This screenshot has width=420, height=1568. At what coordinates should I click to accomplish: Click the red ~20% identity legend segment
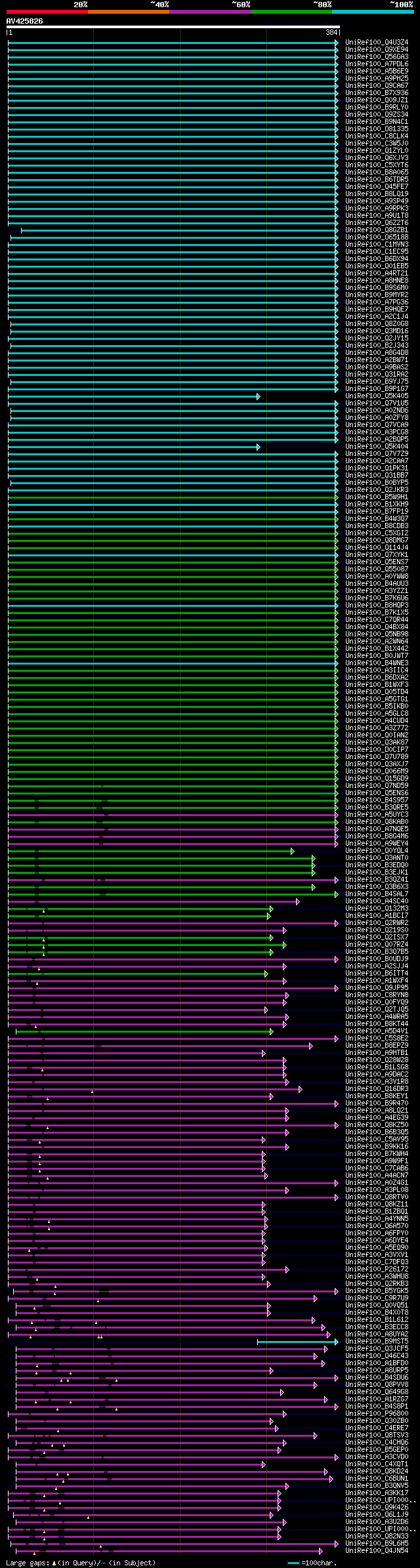click(x=47, y=11)
